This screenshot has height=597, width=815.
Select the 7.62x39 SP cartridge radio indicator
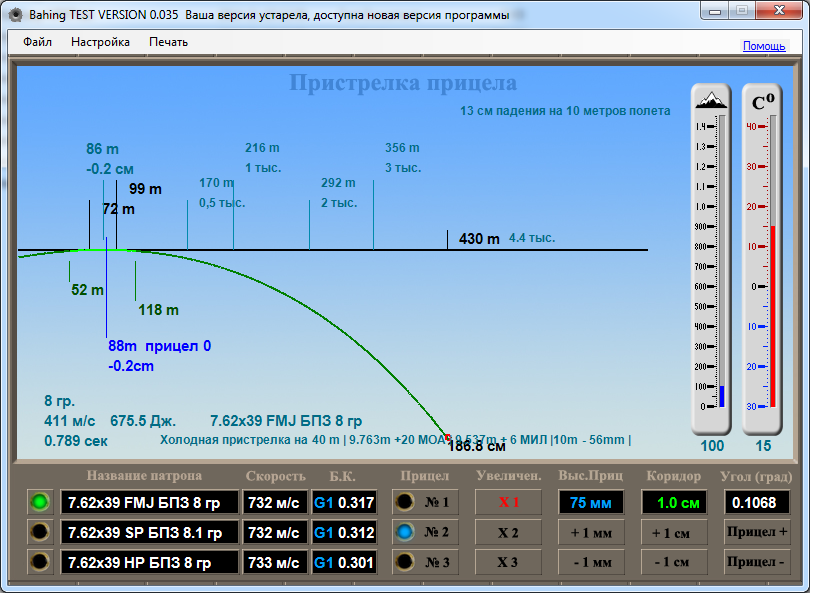pyautogui.click(x=39, y=532)
